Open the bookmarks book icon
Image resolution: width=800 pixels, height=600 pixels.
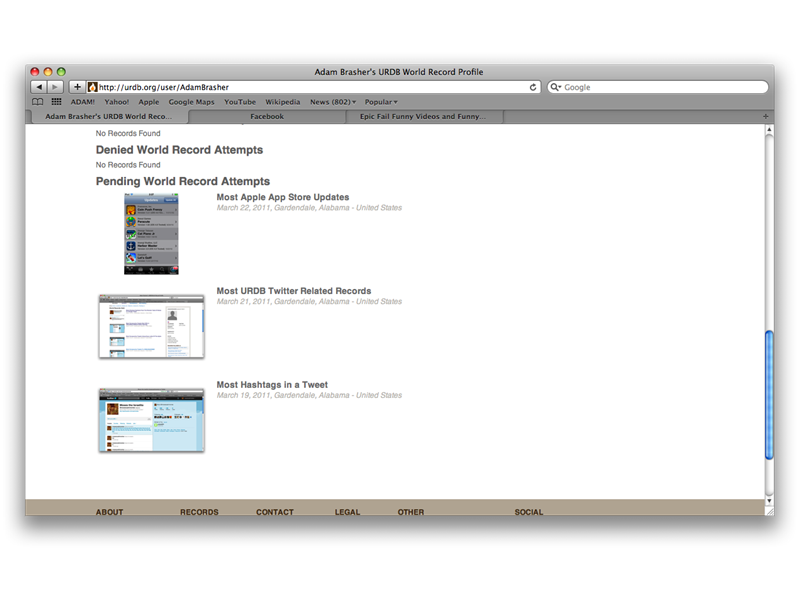[x=37, y=102]
